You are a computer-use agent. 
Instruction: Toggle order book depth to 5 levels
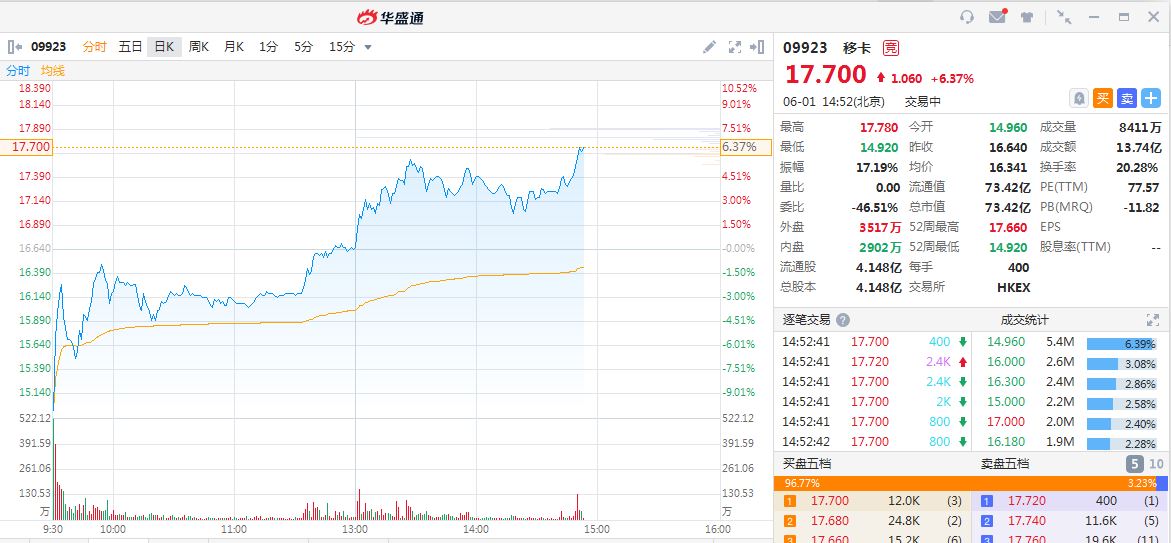1134,464
